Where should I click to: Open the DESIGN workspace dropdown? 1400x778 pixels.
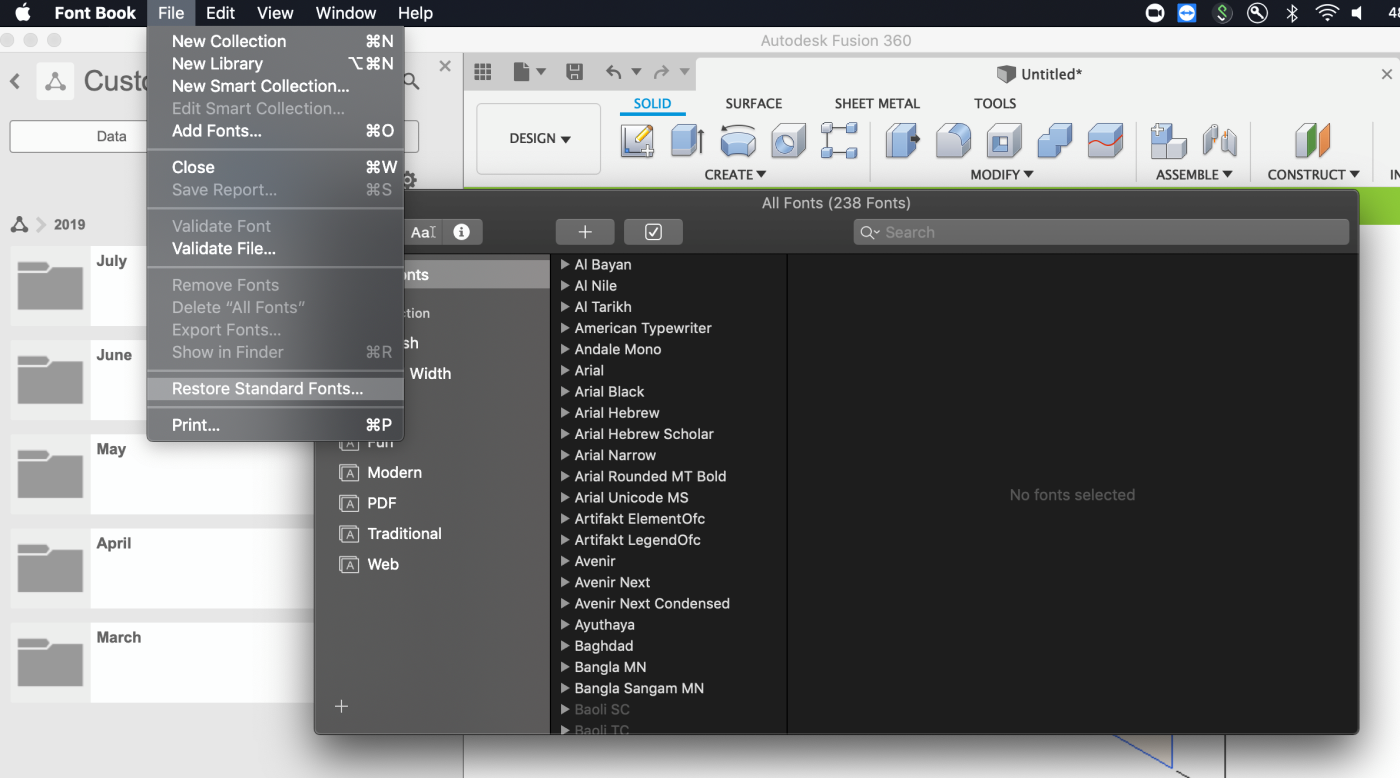pos(539,139)
